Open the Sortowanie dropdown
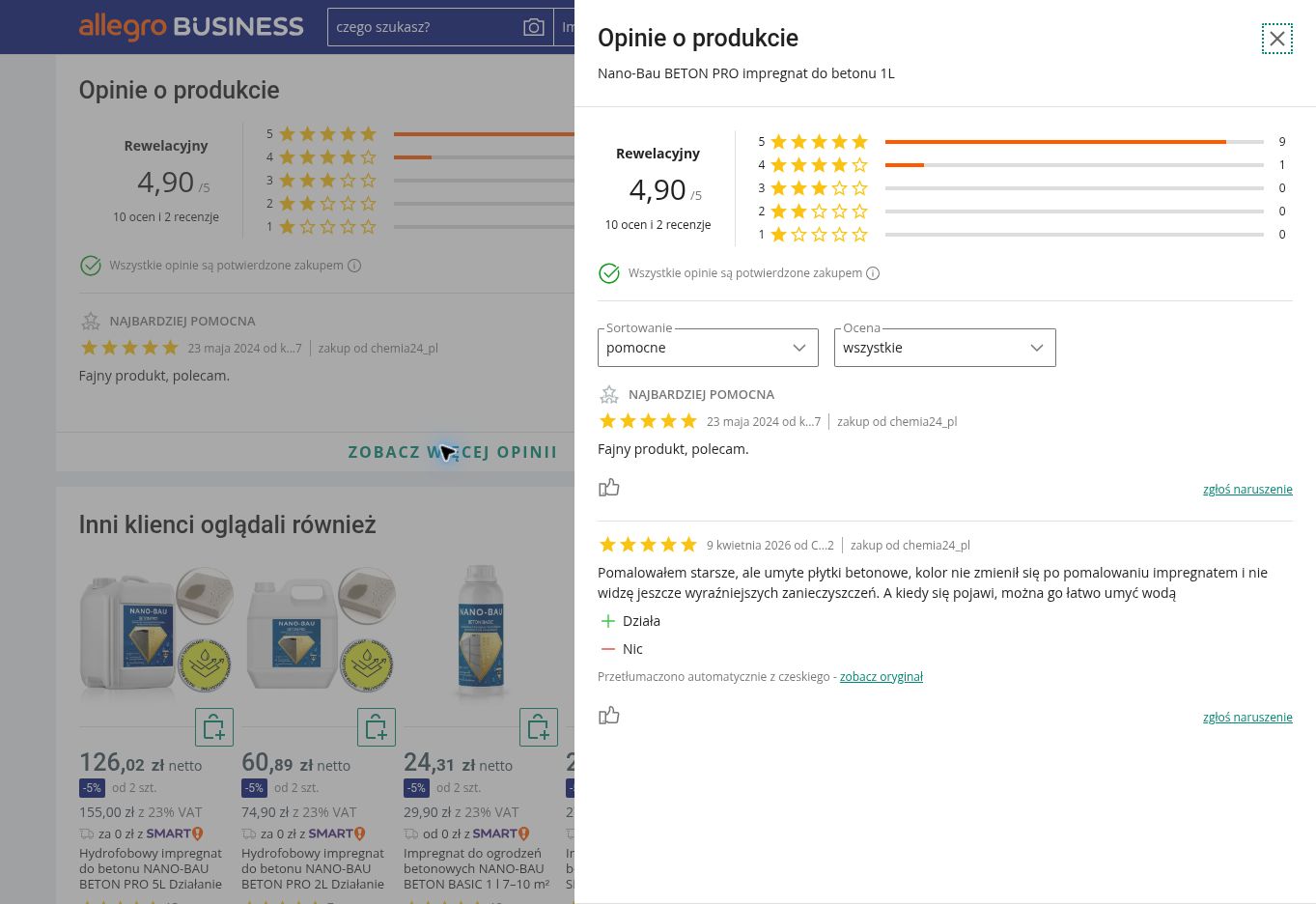The height and width of the screenshot is (904, 1316). pos(708,348)
